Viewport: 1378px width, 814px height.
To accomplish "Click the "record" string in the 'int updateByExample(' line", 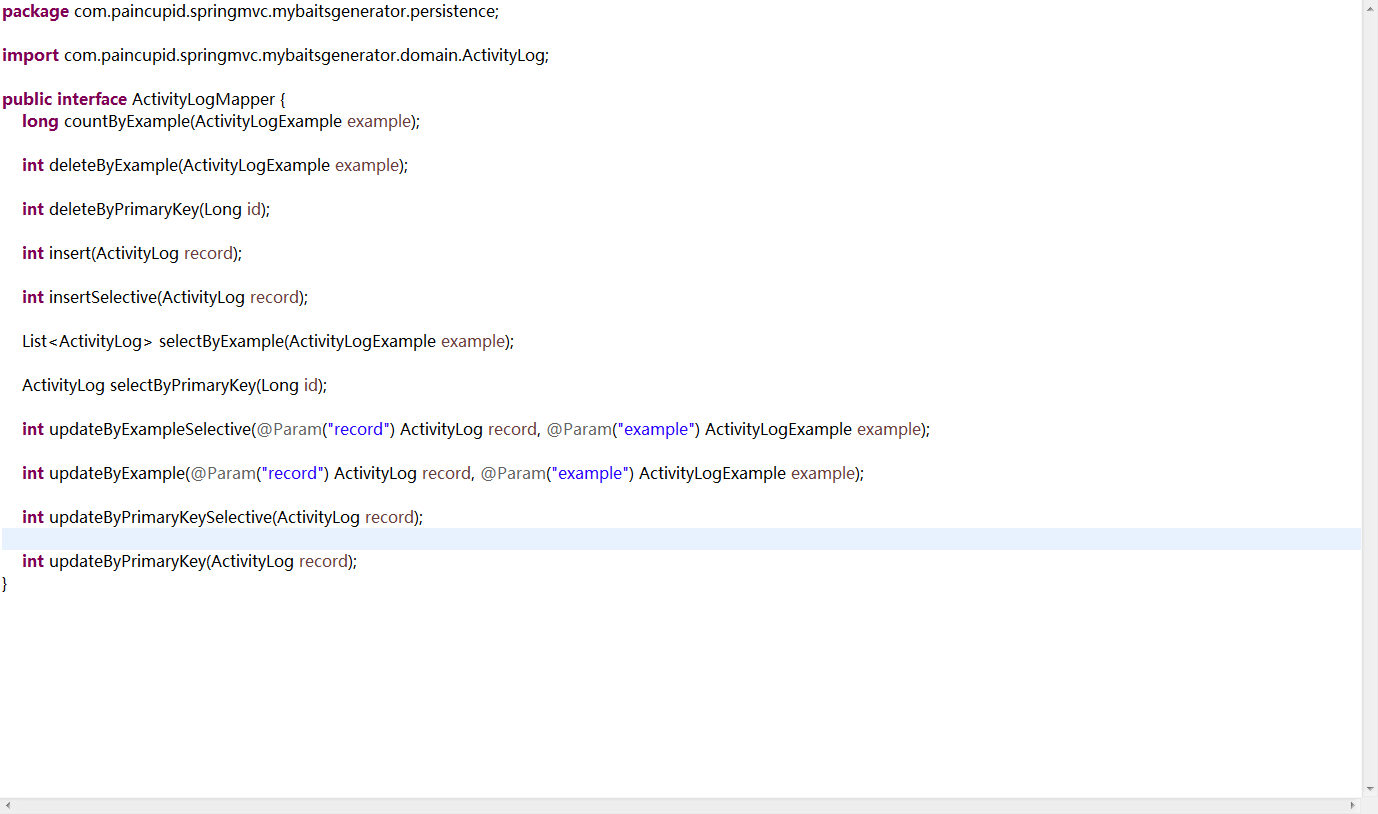I will (293, 474).
